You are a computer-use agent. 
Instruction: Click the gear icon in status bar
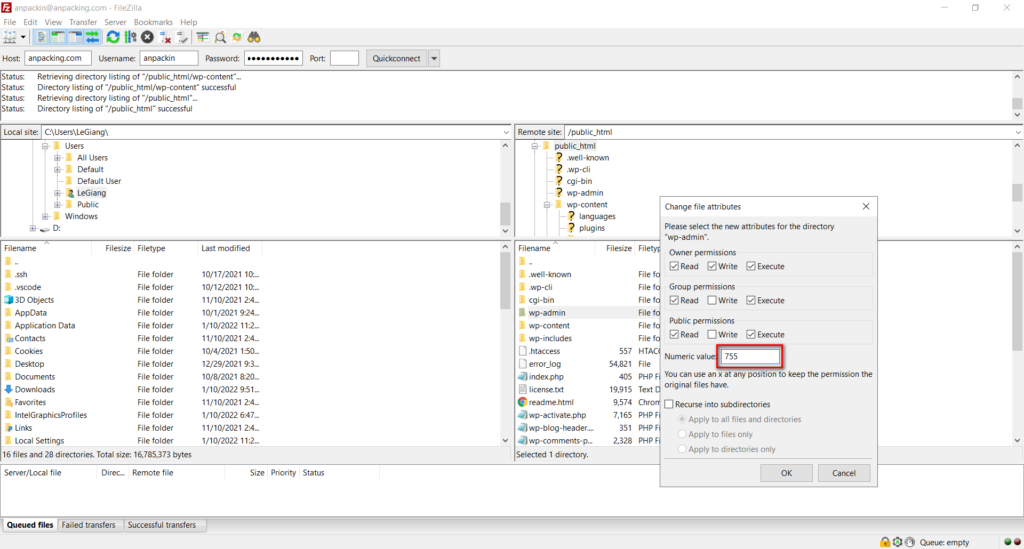tap(897, 542)
